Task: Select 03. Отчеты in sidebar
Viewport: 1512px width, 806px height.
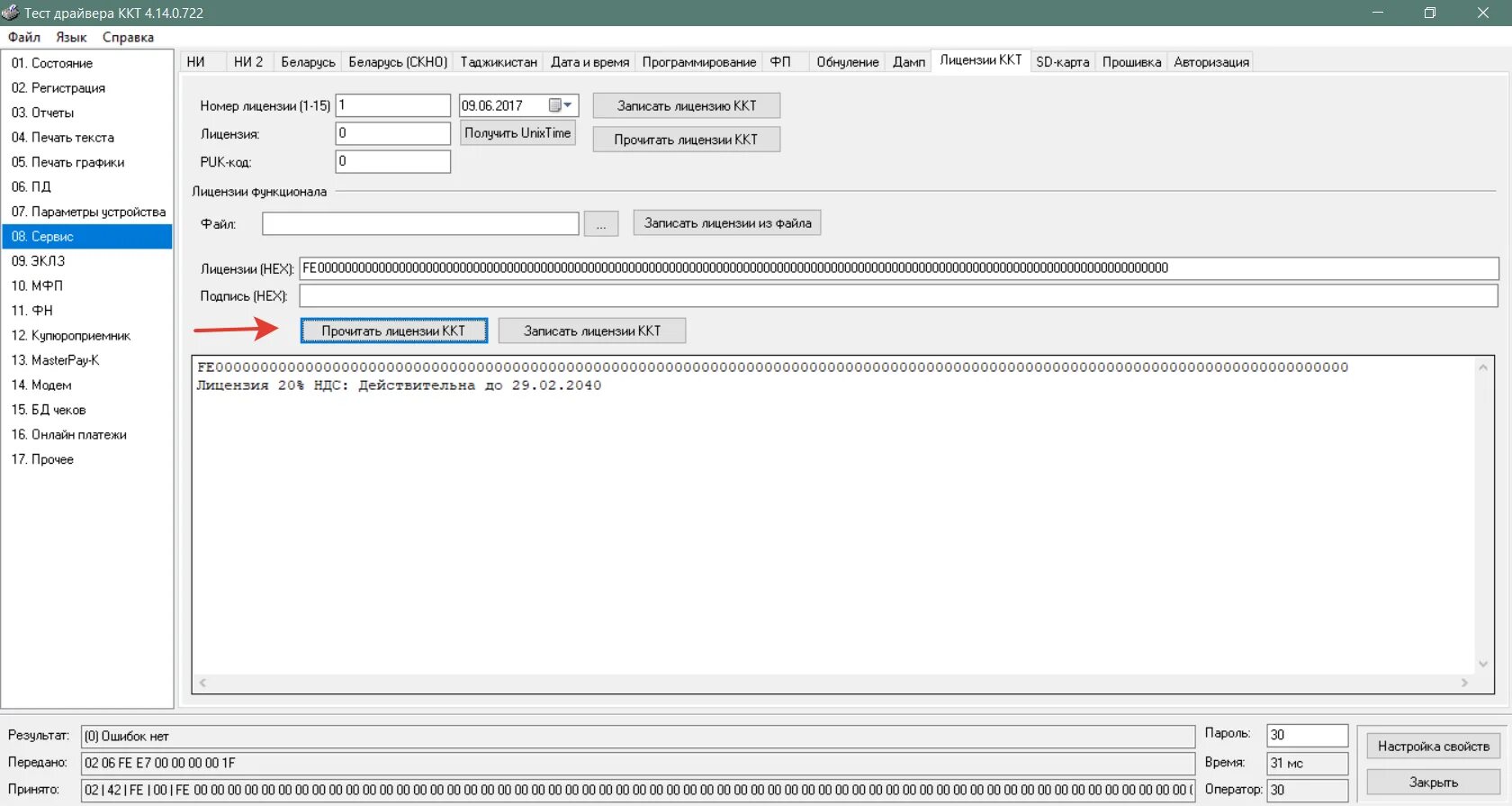Action: [87, 113]
